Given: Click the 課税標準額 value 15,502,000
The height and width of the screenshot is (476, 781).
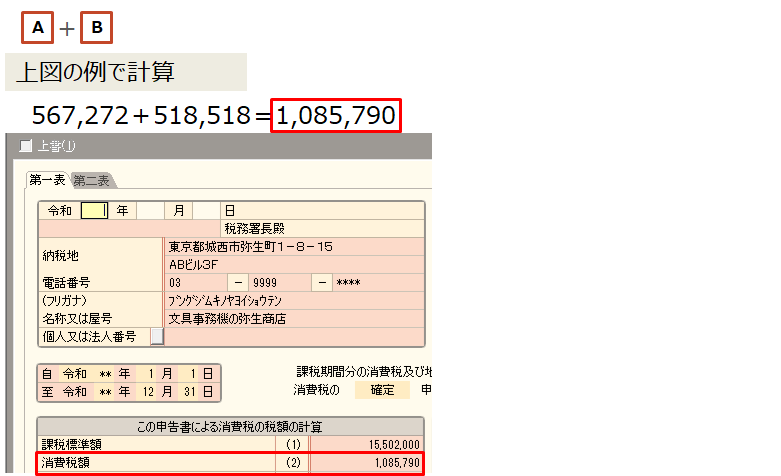Looking at the screenshot, I should (367, 444).
